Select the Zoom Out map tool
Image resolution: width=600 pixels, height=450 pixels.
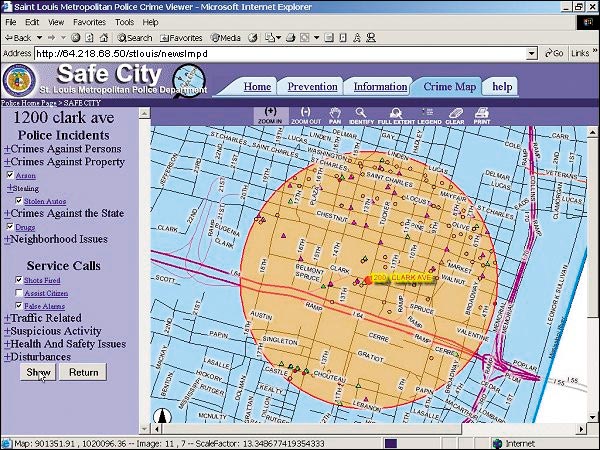click(x=306, y=115)
